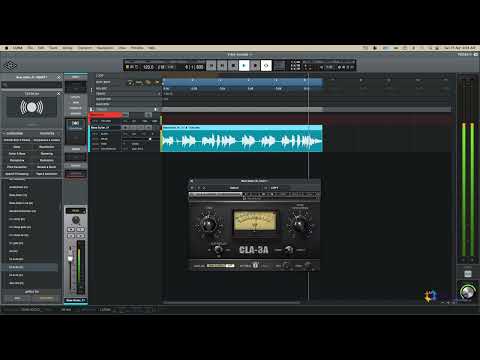480x360 pixels.
Task: Click the Universal Audio diamond logo
Action: (10, 66)
